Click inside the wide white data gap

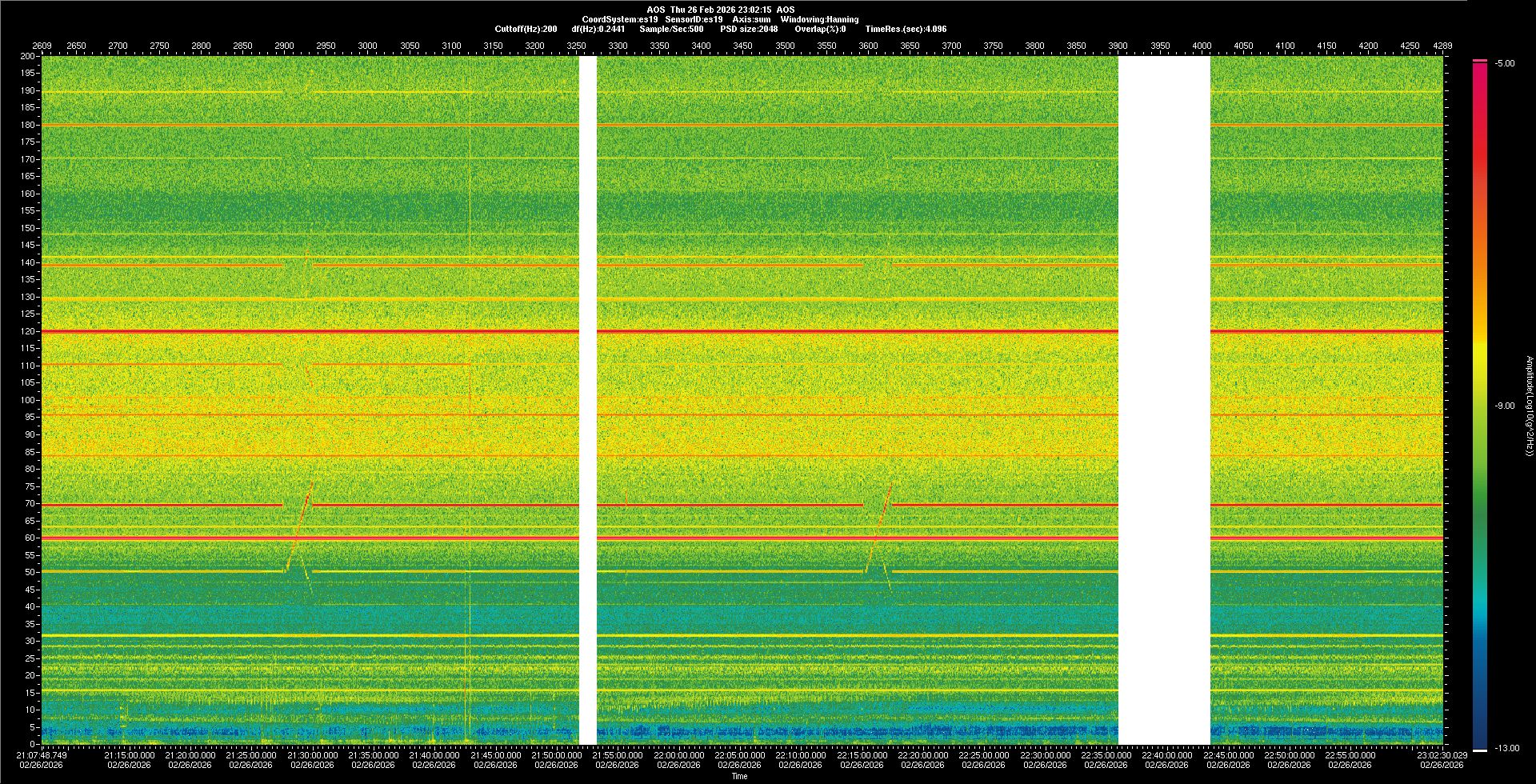click(1163, 400)
